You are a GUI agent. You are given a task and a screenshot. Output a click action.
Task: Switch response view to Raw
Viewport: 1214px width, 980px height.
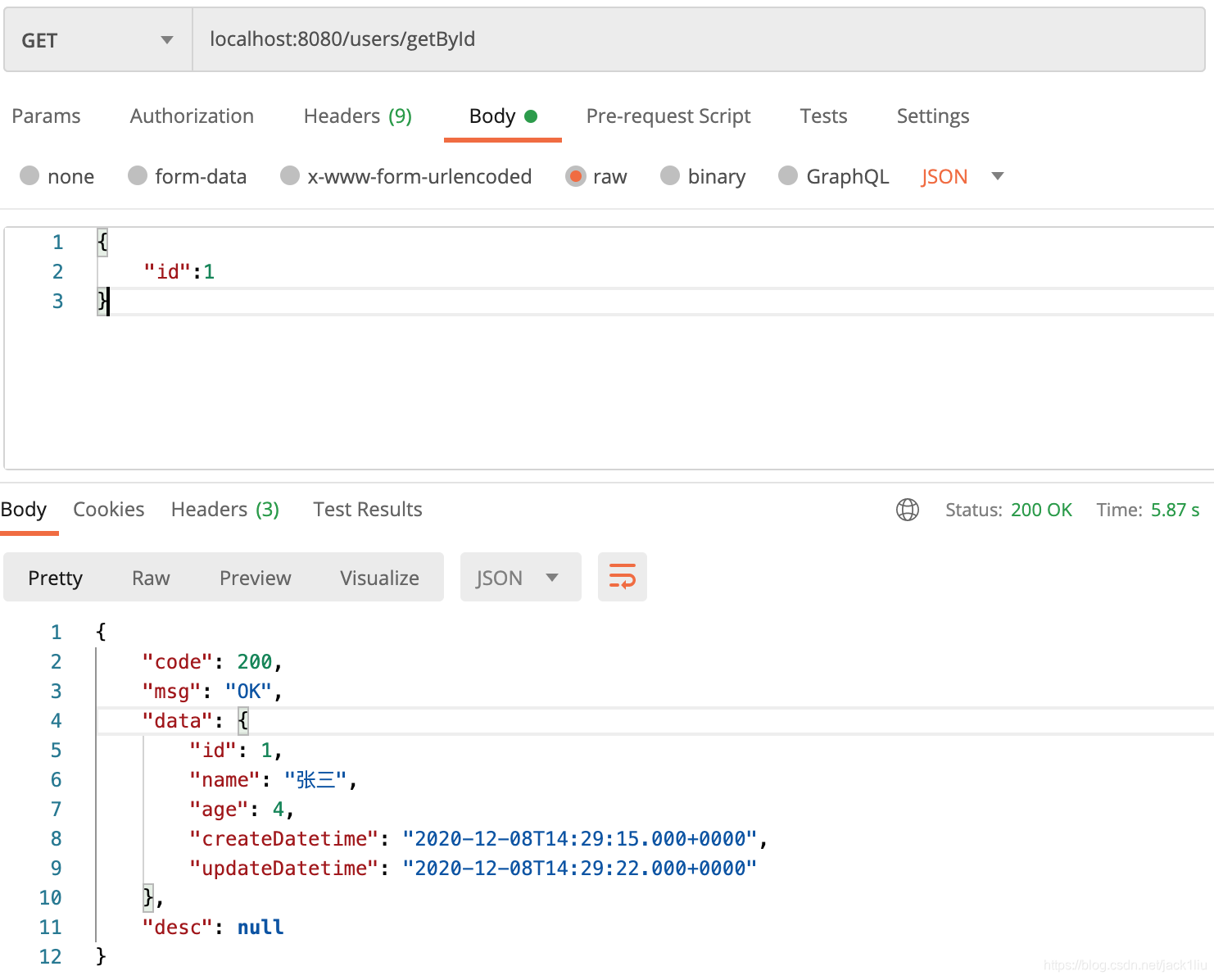point(151,578)
